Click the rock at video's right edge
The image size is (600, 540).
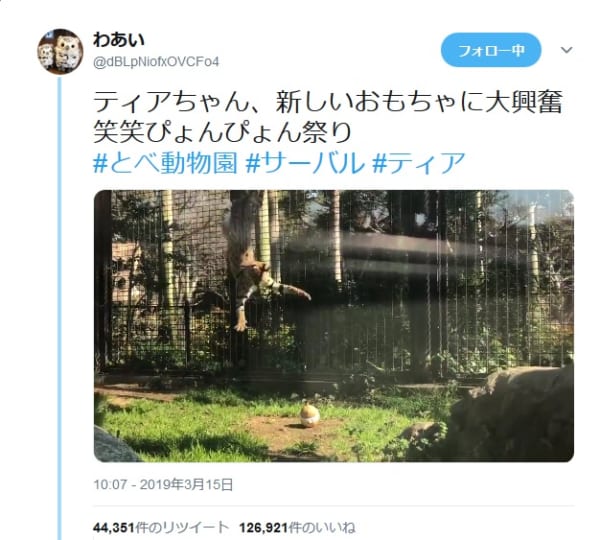(x=513, y=413)
